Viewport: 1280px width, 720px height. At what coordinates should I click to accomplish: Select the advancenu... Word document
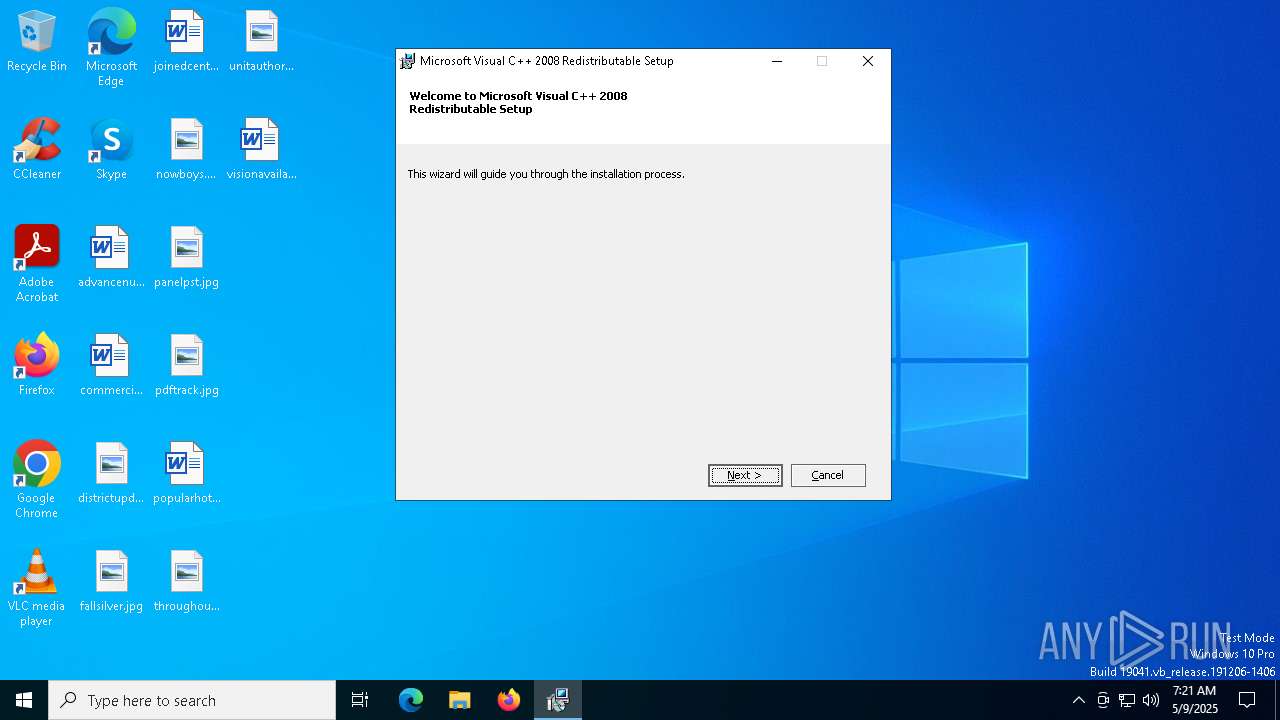[111, 257]
